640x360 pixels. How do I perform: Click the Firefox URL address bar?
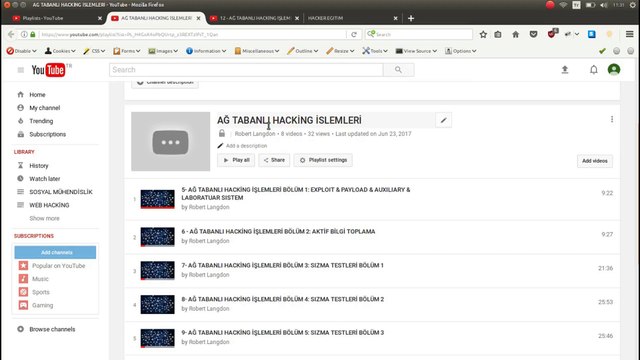193,34
